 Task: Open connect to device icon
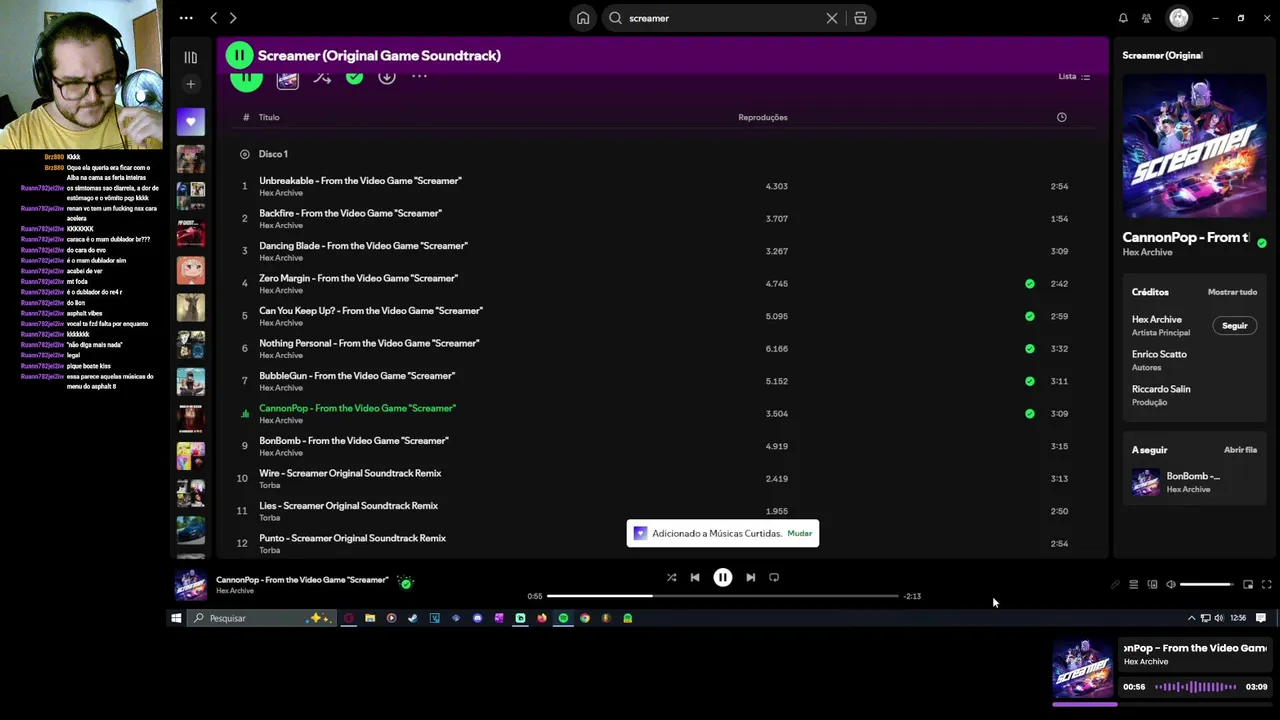[1152, 584]
